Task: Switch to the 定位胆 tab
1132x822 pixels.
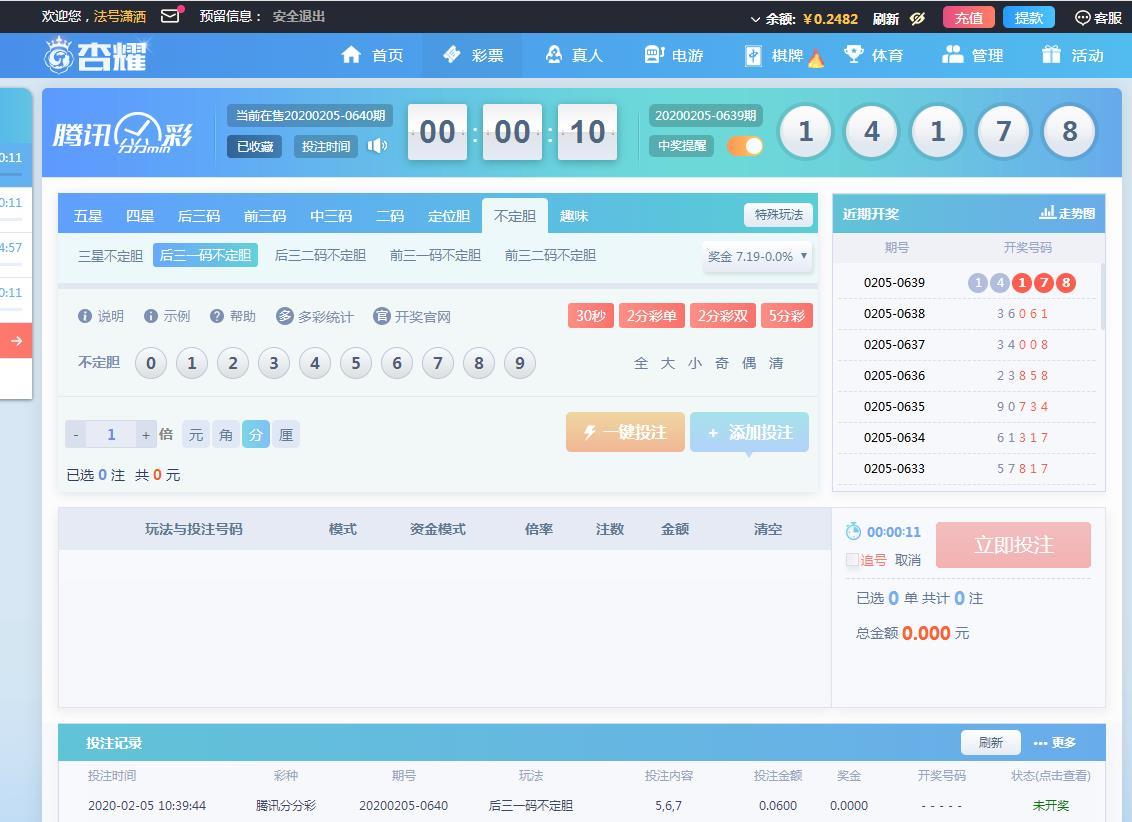Action: click(448, 216)
